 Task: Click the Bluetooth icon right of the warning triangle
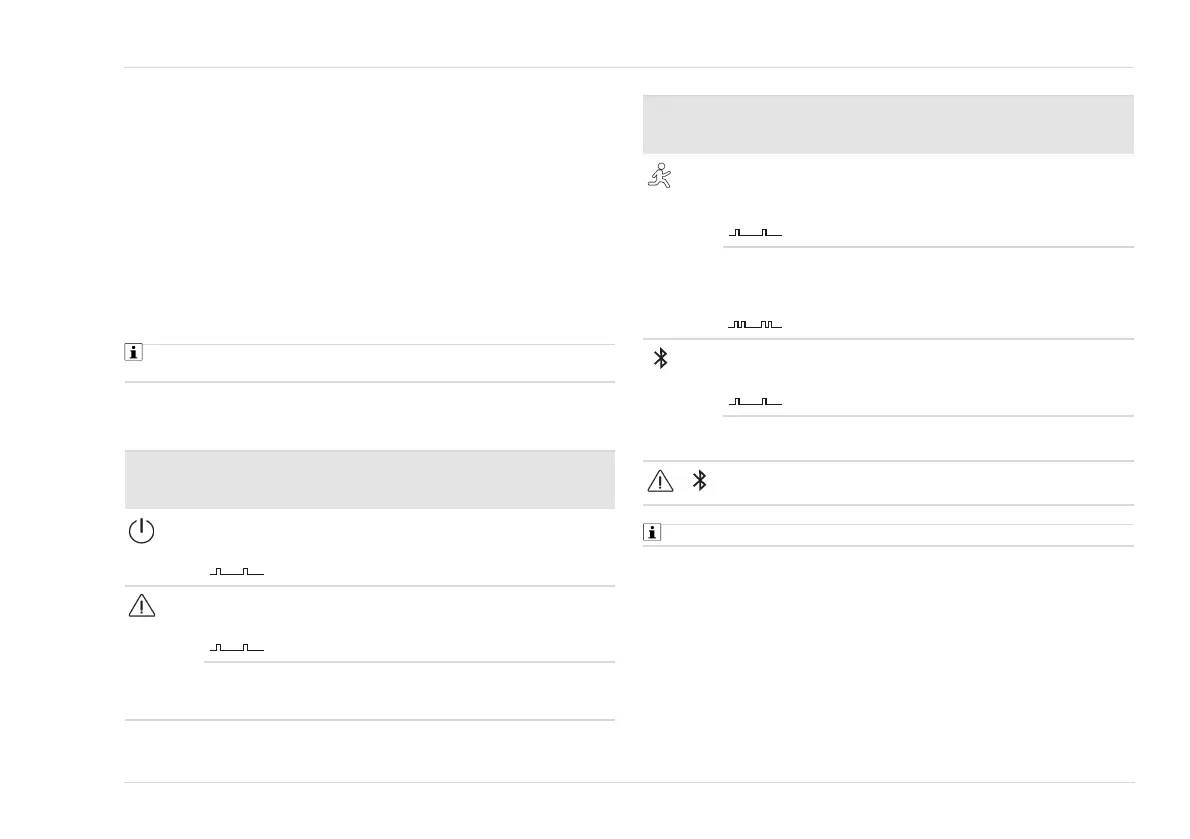coord(700,481)
